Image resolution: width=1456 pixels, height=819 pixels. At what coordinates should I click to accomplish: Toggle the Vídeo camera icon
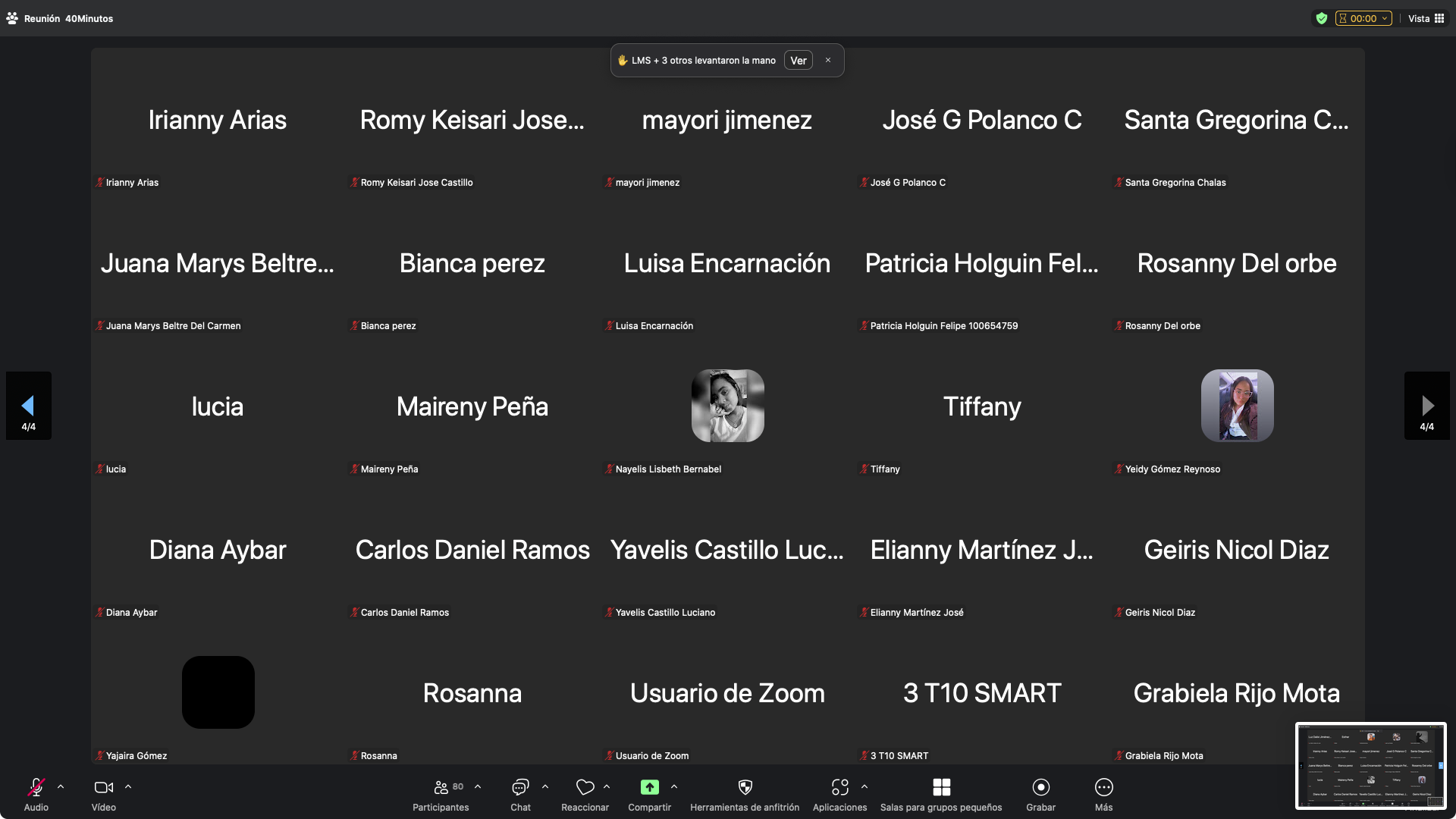(x=103, y=787)
